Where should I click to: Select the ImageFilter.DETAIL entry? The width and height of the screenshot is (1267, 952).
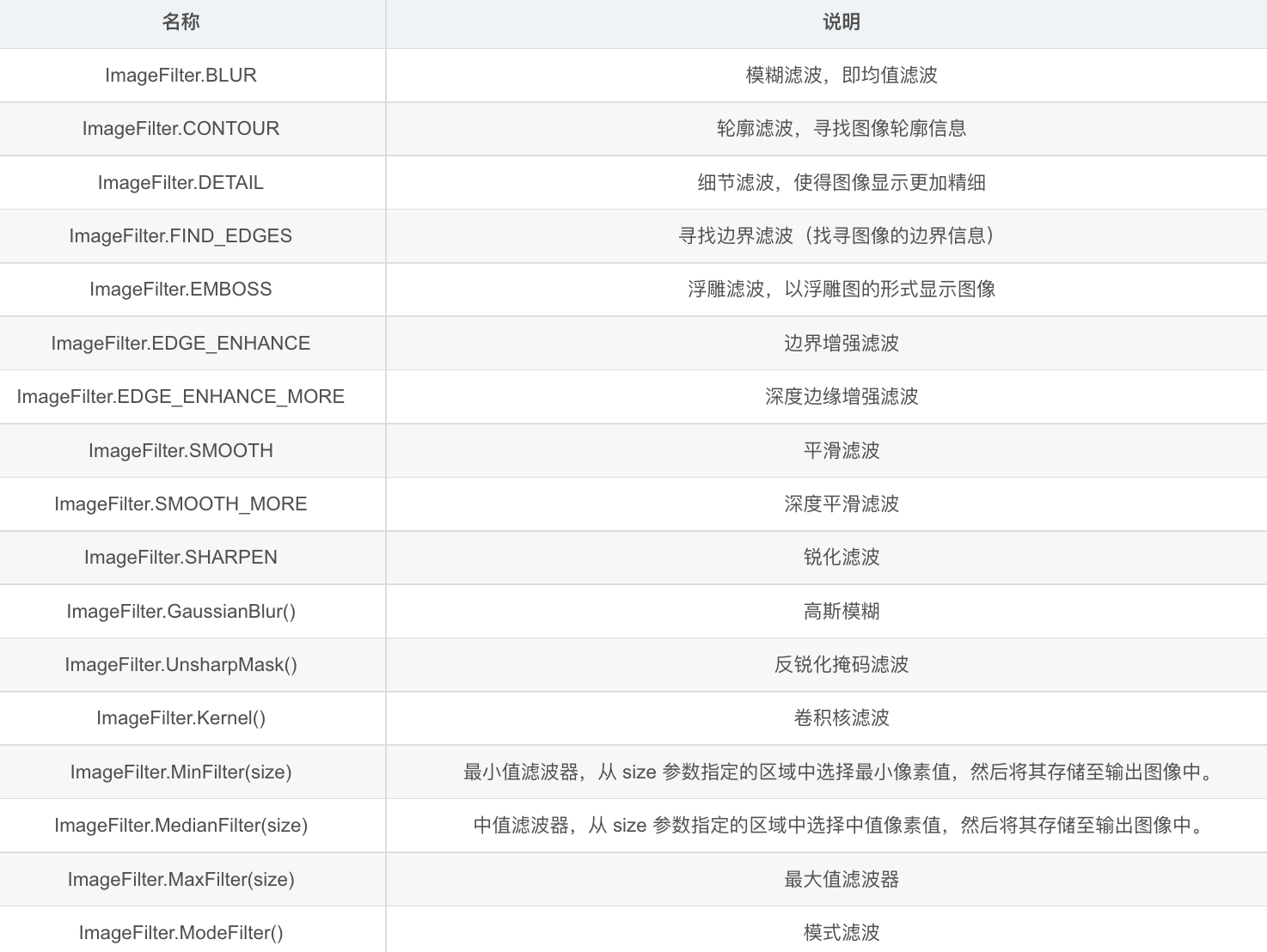[x=179, y=182]
